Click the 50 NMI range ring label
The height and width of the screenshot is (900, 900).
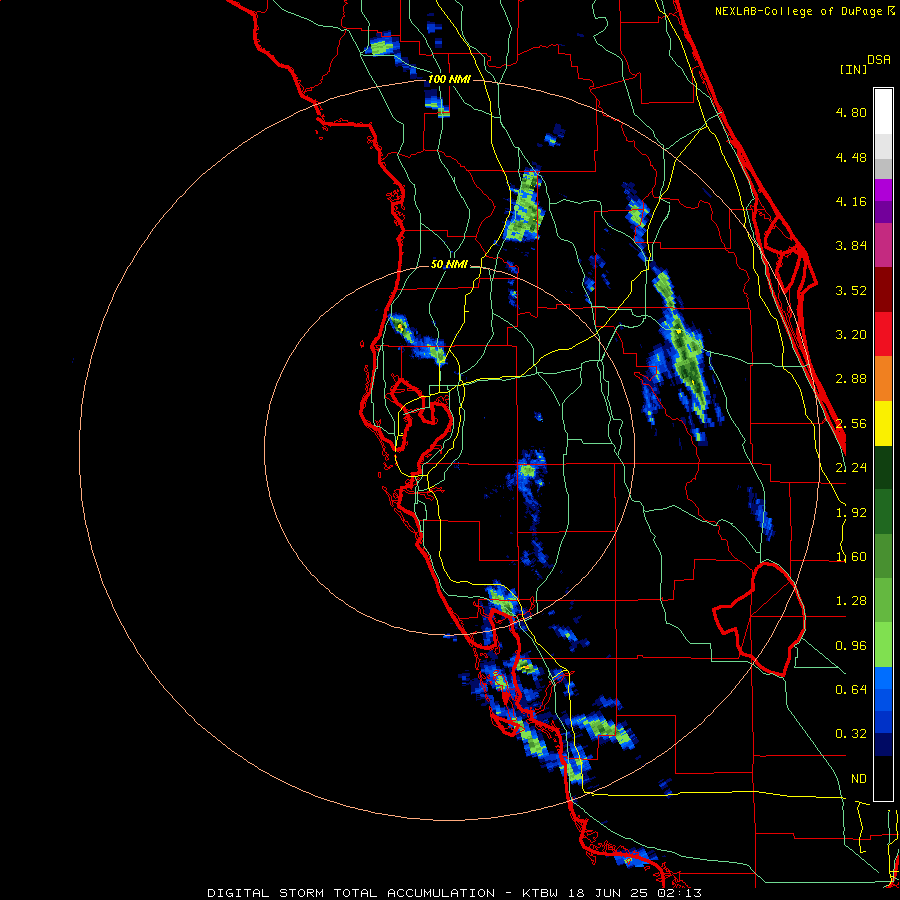click(x=449, y=264)
